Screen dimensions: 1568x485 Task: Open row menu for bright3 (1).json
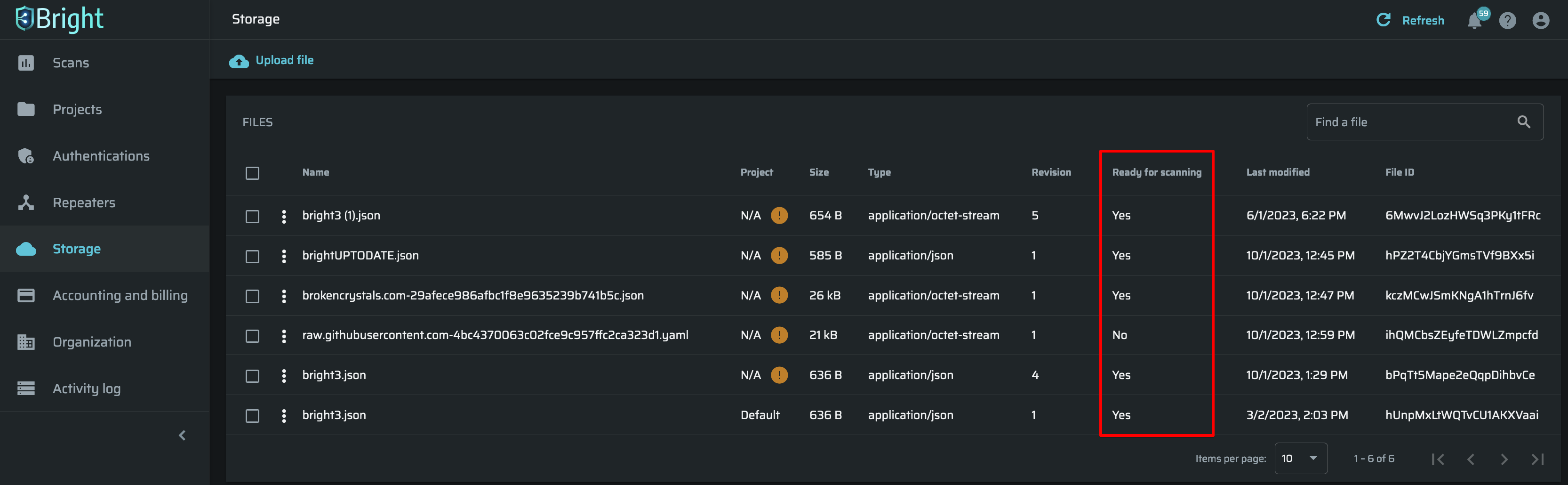point(284,216)
